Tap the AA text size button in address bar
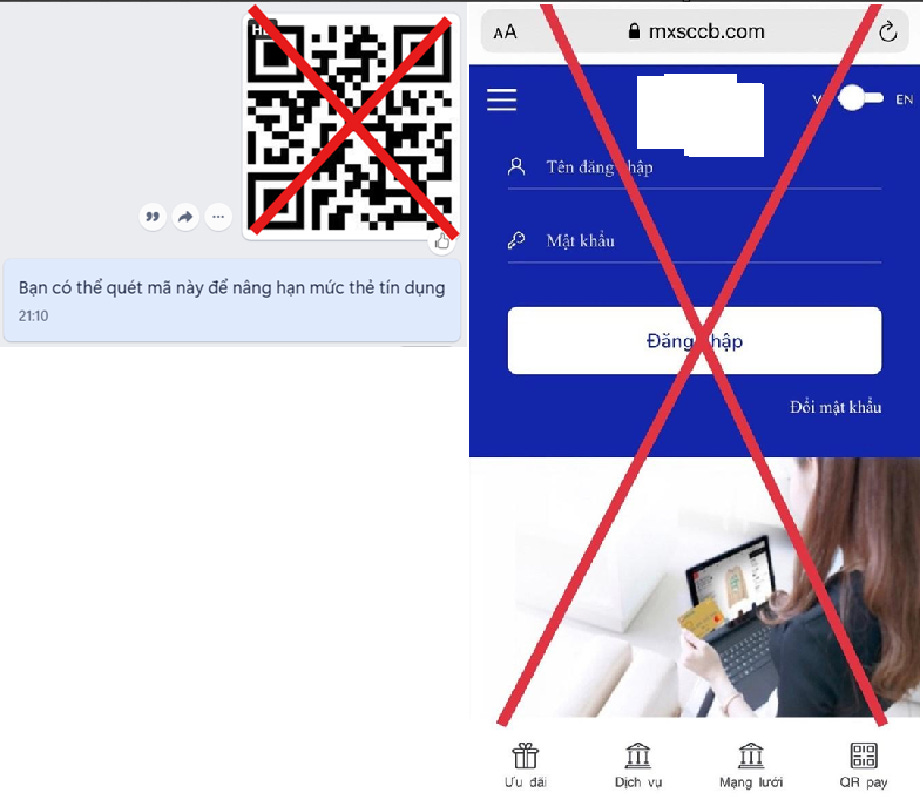 coord(504,32)
